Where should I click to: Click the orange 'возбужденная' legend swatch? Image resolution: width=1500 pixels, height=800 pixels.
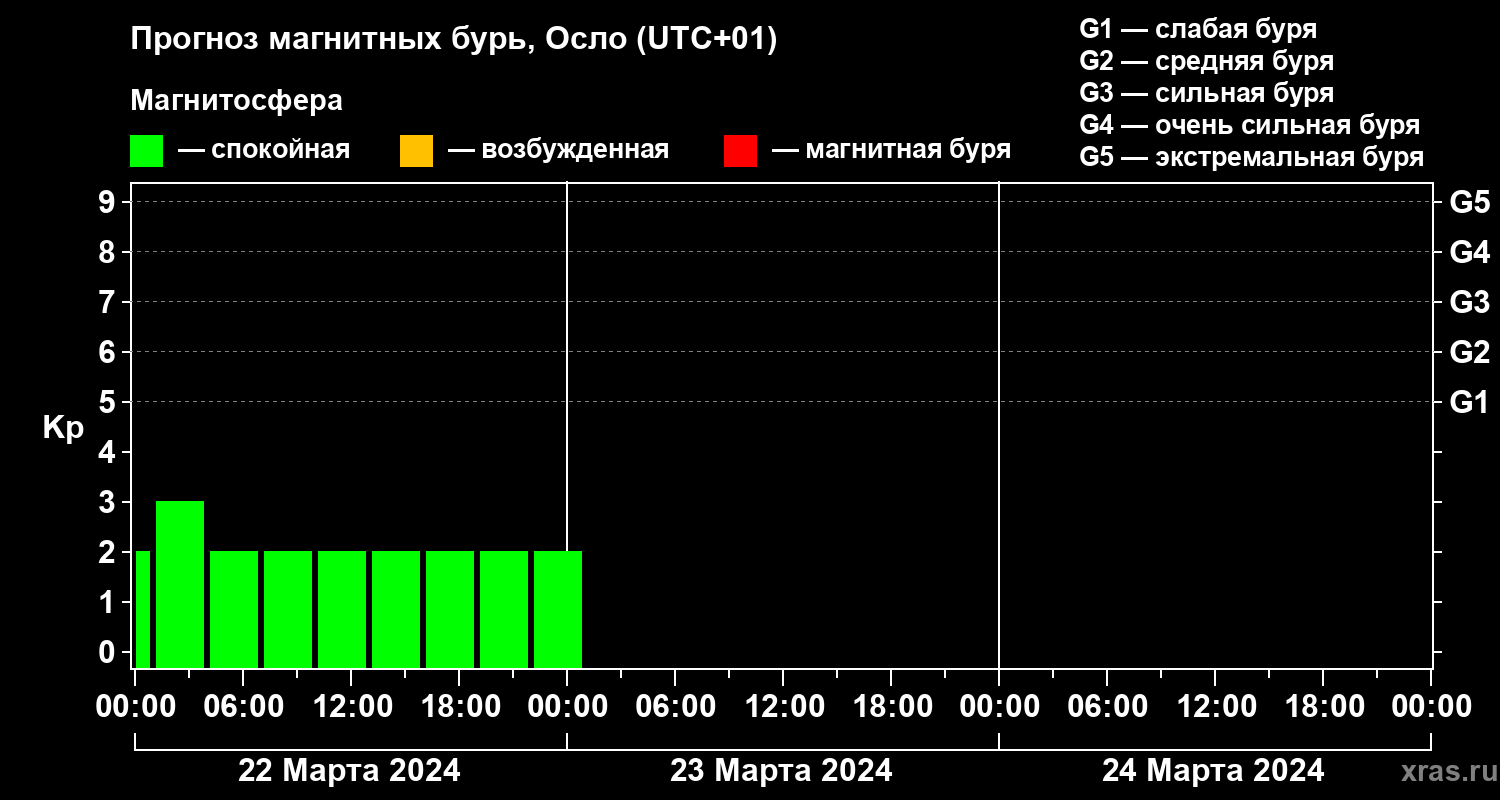click(x=416, y=151)
